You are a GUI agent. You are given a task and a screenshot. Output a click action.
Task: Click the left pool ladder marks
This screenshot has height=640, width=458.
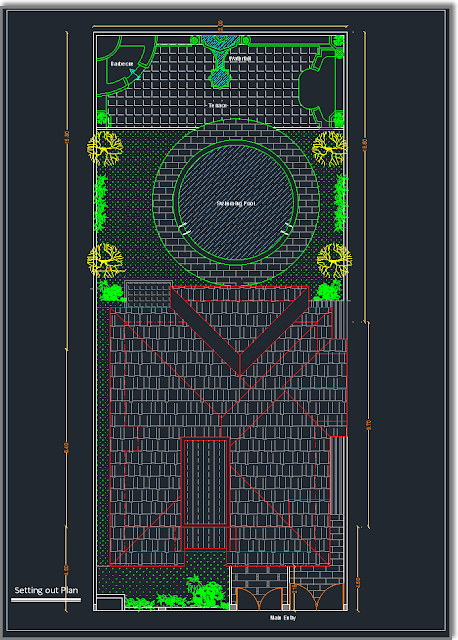[x=185, y=229]
